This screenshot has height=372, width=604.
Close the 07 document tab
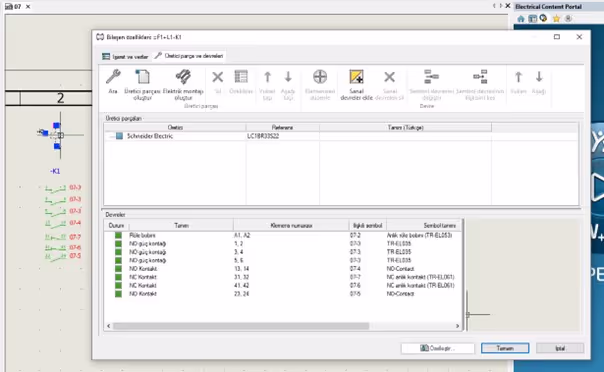coord(28,7)
